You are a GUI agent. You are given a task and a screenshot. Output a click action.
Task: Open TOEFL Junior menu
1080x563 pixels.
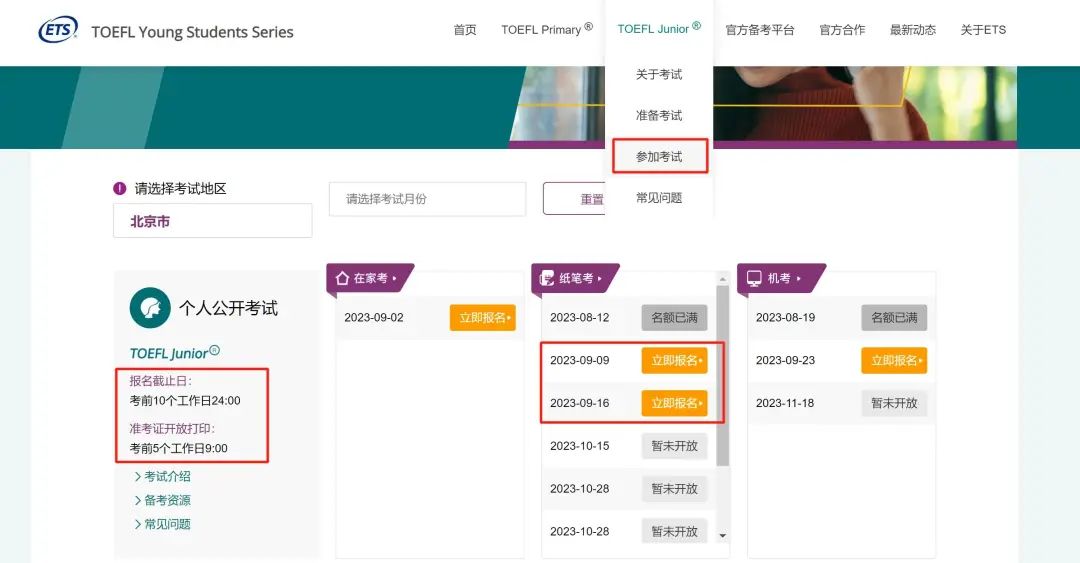pyautogui.click(x=659, y=29)
